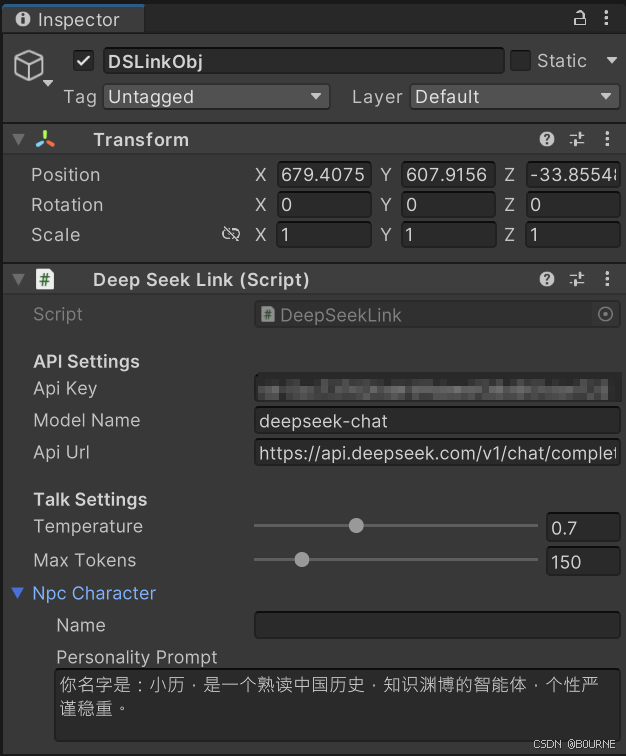Click the Rotation Z field
This screenshot has height=756, width=626.
point(572,205)
